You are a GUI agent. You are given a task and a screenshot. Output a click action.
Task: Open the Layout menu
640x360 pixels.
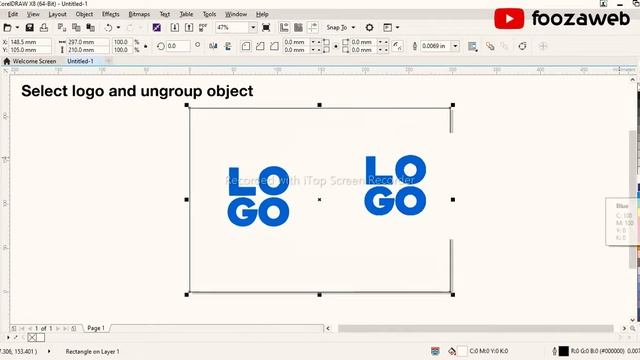pyautogui.click(x=57, y=14)
